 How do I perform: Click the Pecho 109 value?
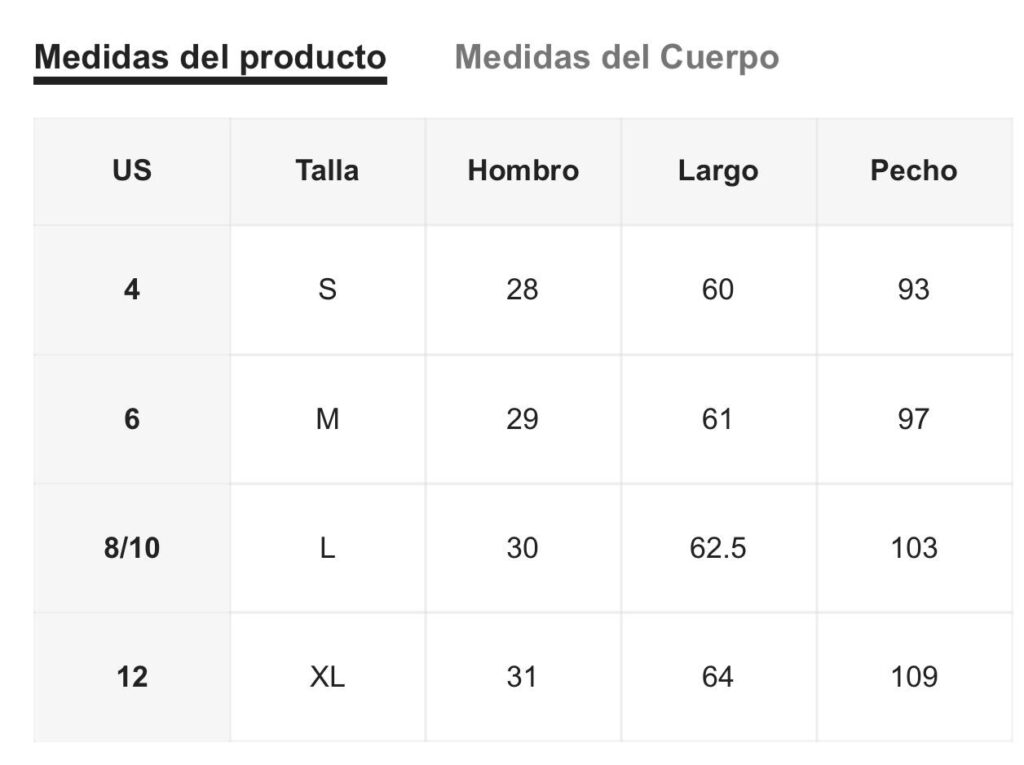pyautogui.click(x=914, y=677)
